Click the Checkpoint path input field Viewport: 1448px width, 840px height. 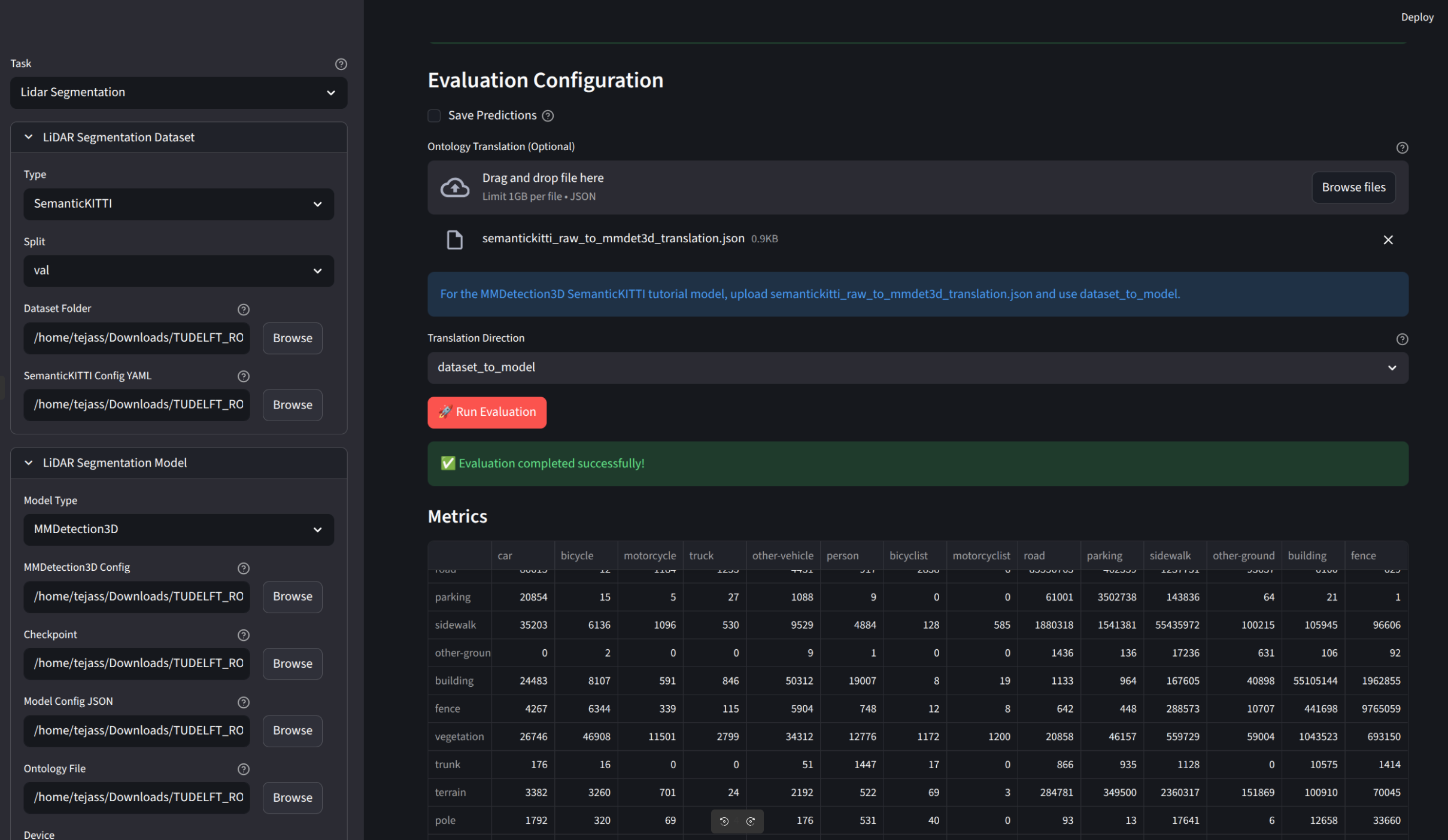[136, 664]
